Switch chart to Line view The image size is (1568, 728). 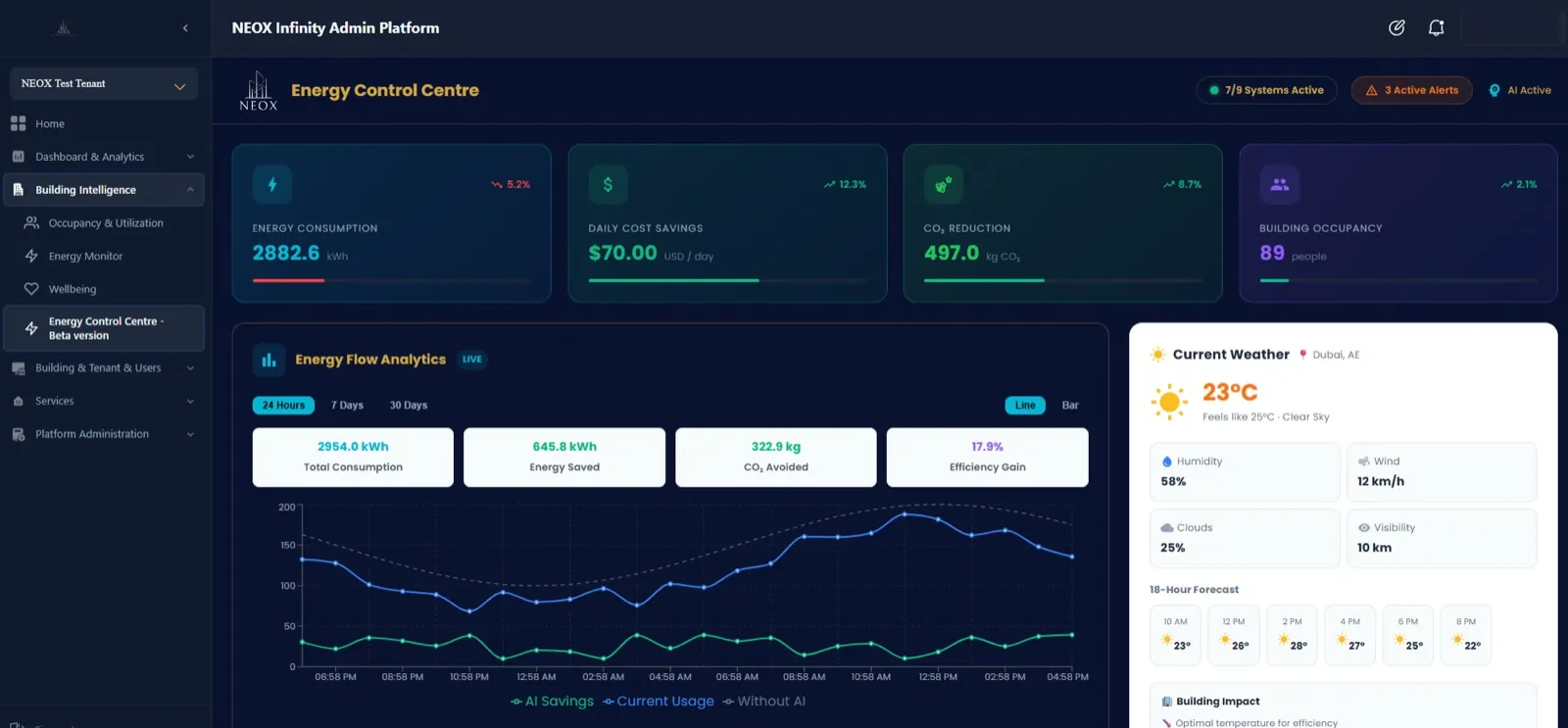1025,405
